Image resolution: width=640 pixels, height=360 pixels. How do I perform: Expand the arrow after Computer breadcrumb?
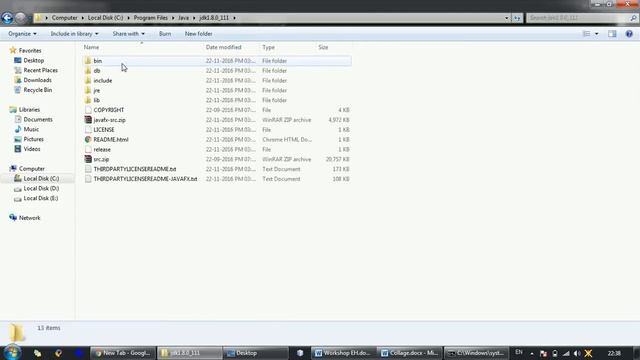[82, 18]
